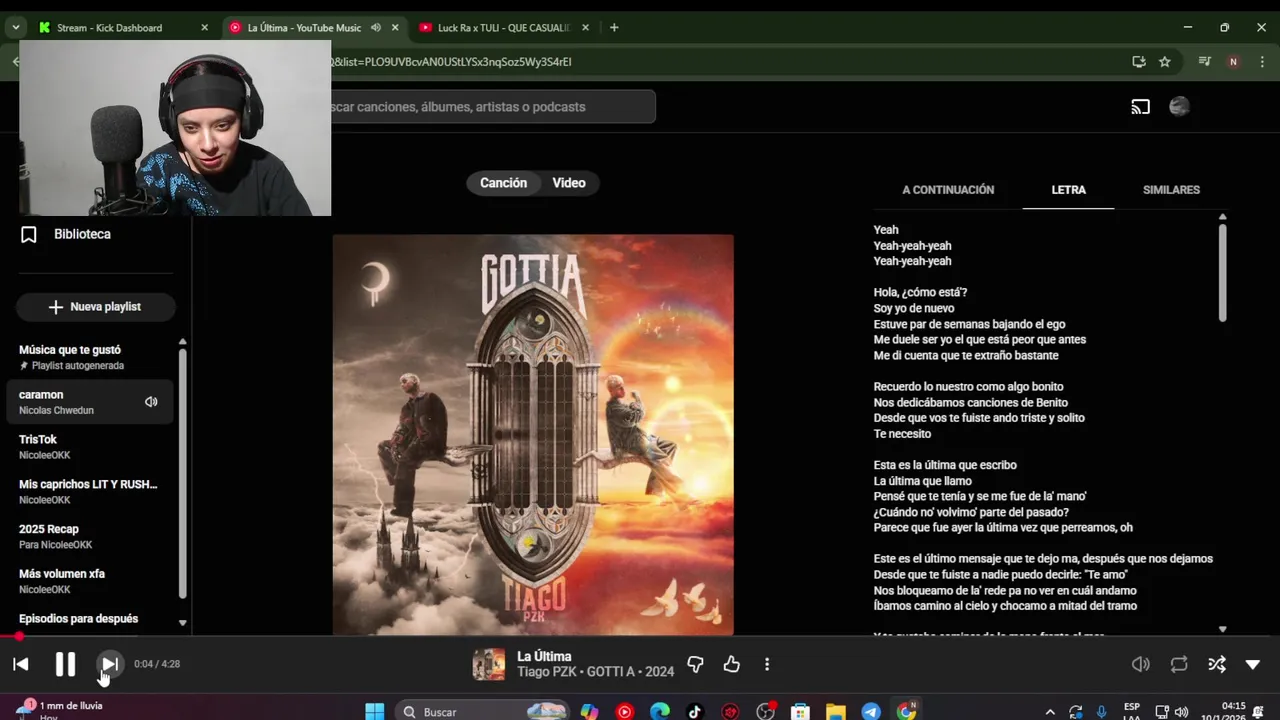Click the browser address bar URL
The width and height of the screenshot is (1280, 720).
click(x=451, y=62)
